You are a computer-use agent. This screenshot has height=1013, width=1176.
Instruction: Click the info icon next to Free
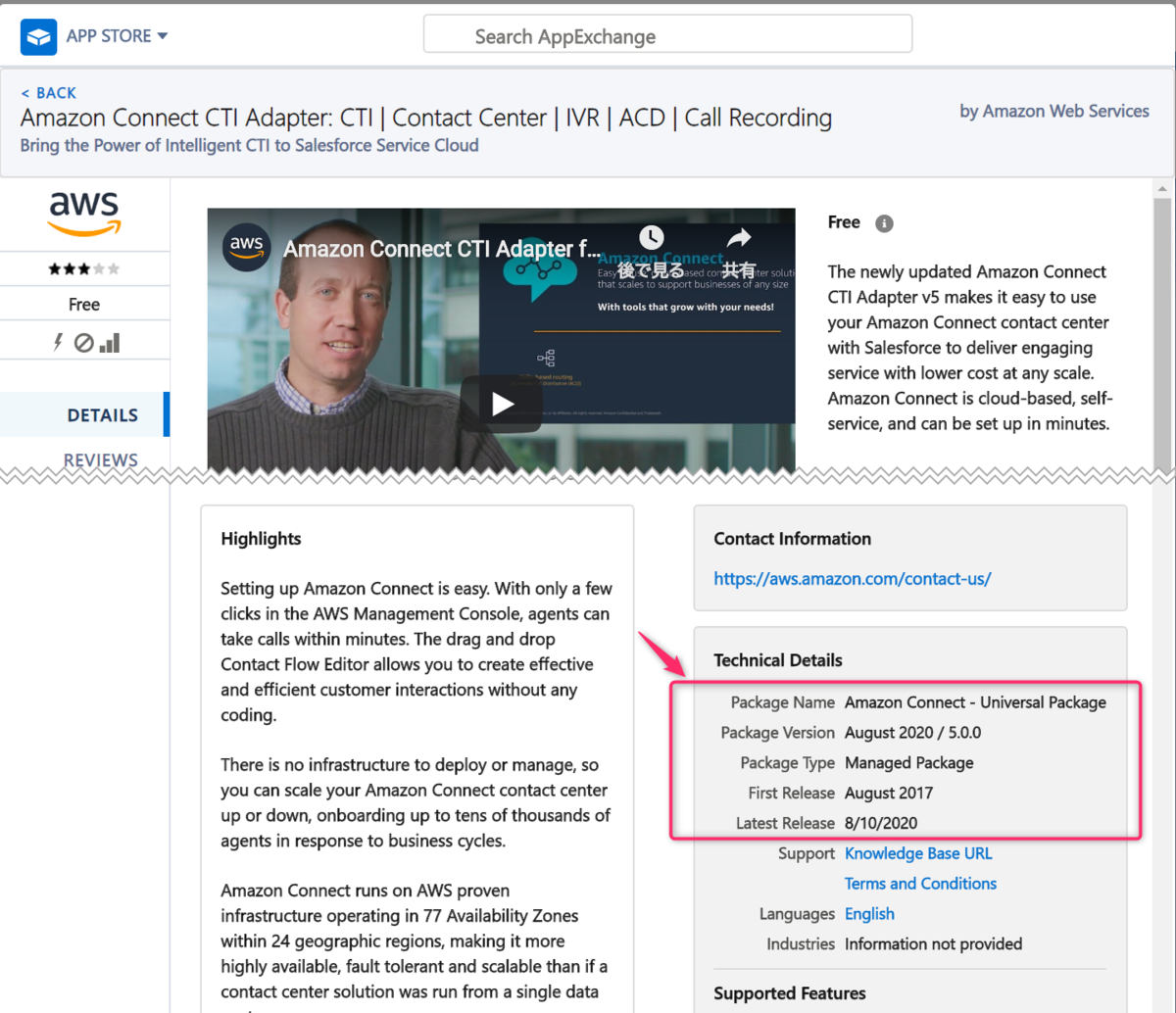[884, 223]
